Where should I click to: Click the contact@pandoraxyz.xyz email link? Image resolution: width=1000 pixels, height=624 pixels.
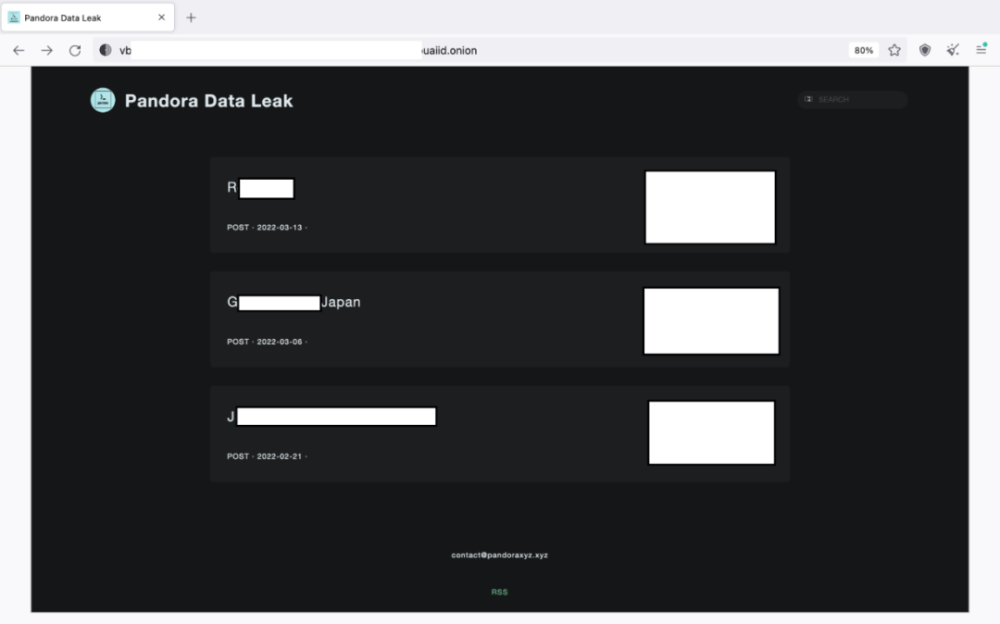[x=499, y=555]
